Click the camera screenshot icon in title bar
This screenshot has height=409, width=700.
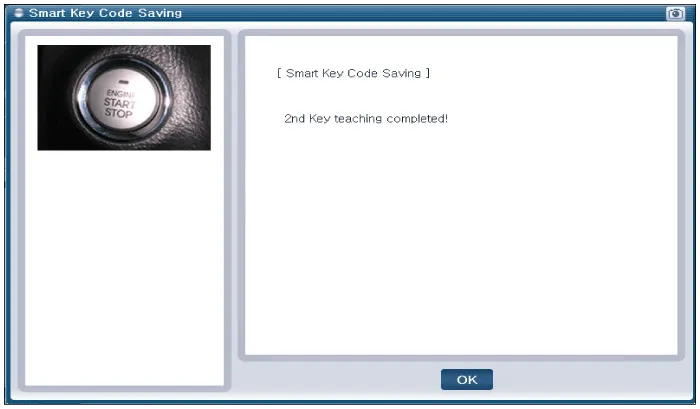(x=675, y=13)
